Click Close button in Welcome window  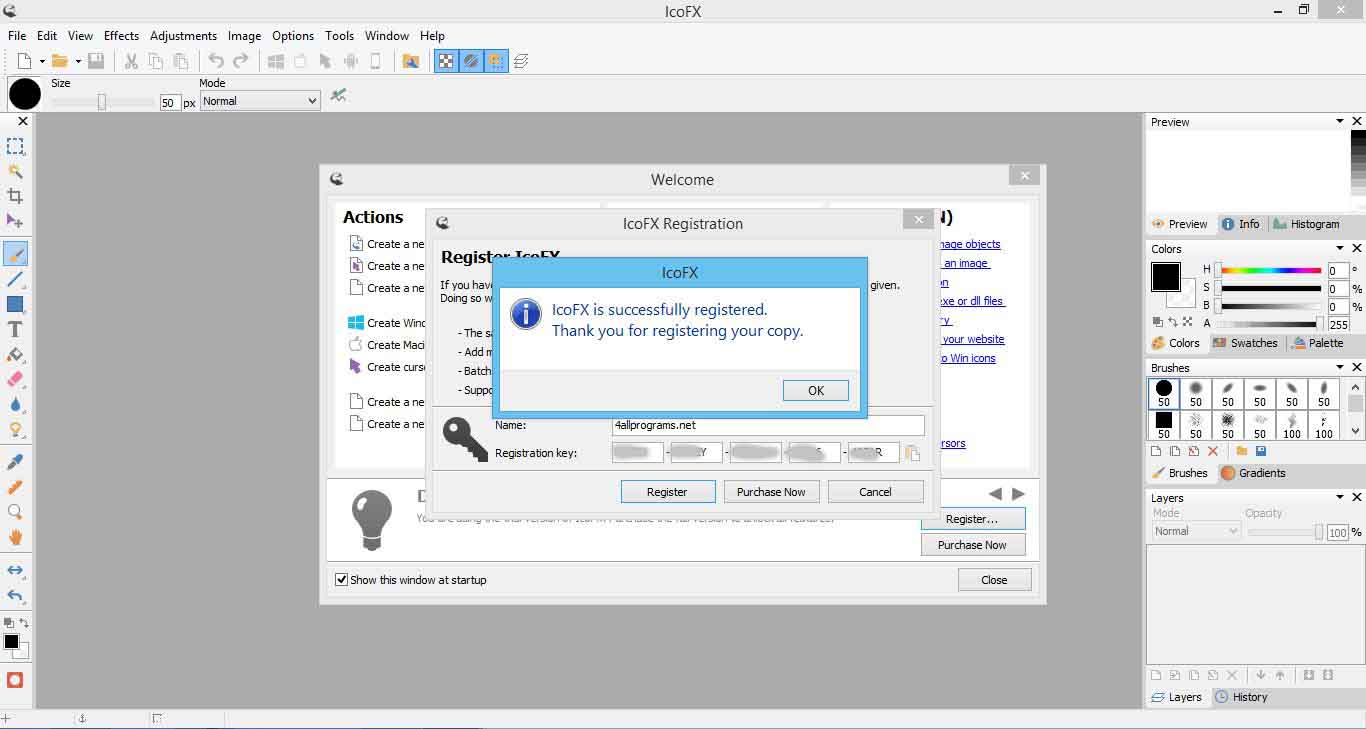[x=994, y=580]
